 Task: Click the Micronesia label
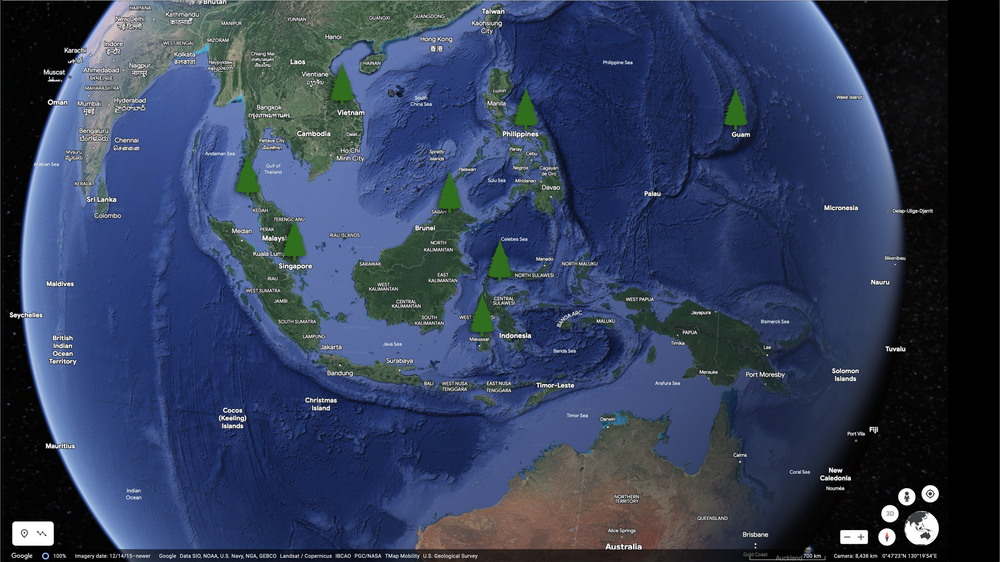click(x=841, y=208)
